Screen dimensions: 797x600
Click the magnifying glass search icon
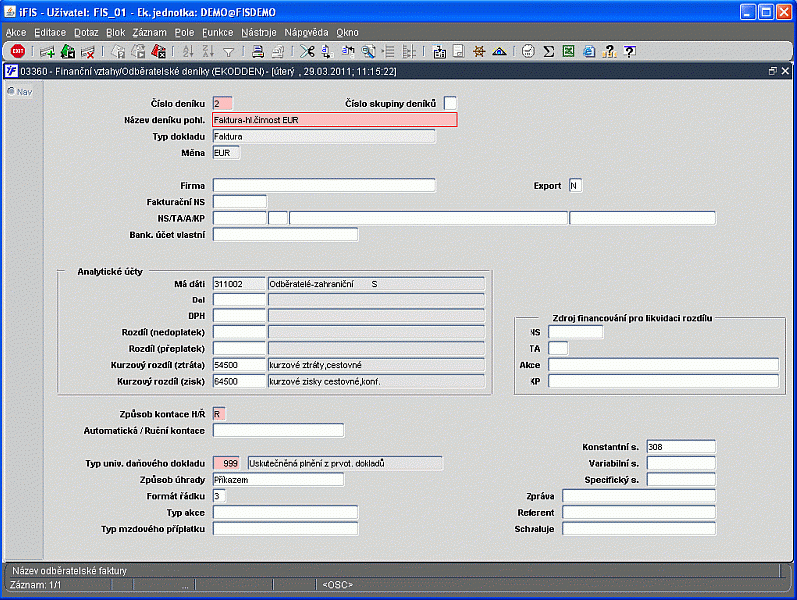[x=369, y=51]
